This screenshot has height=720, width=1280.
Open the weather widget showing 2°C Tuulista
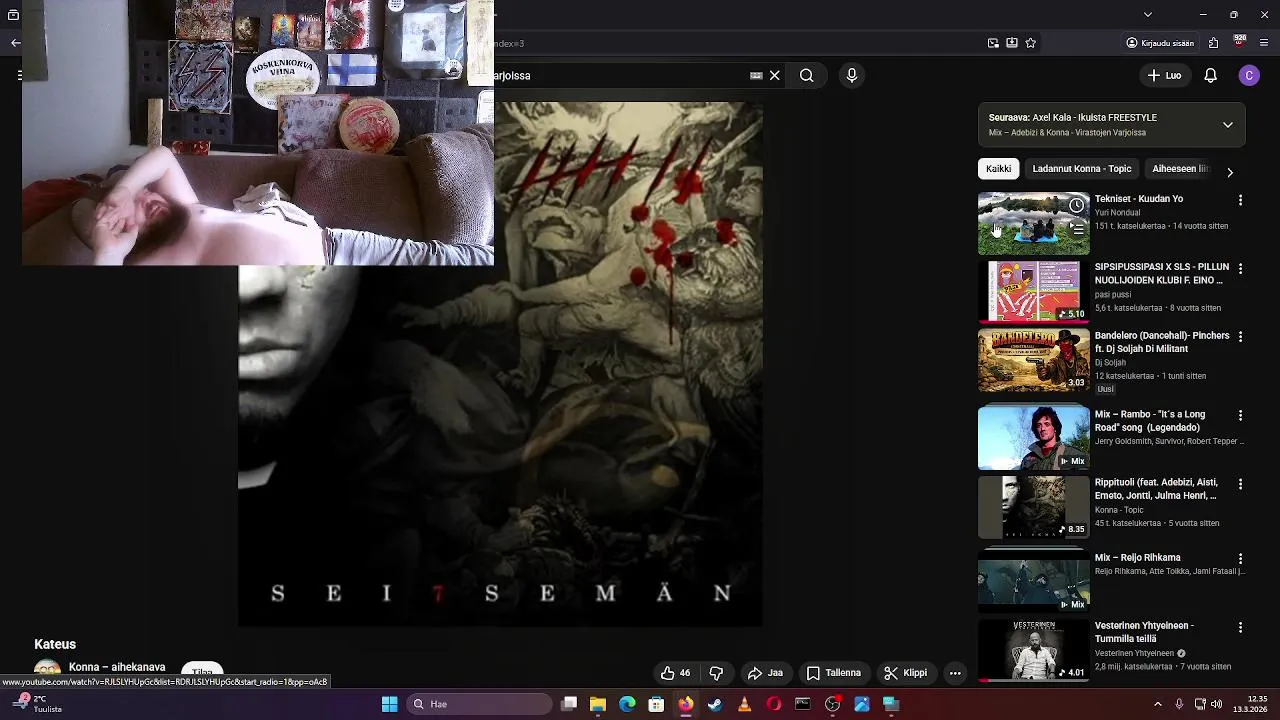[38, 704]
